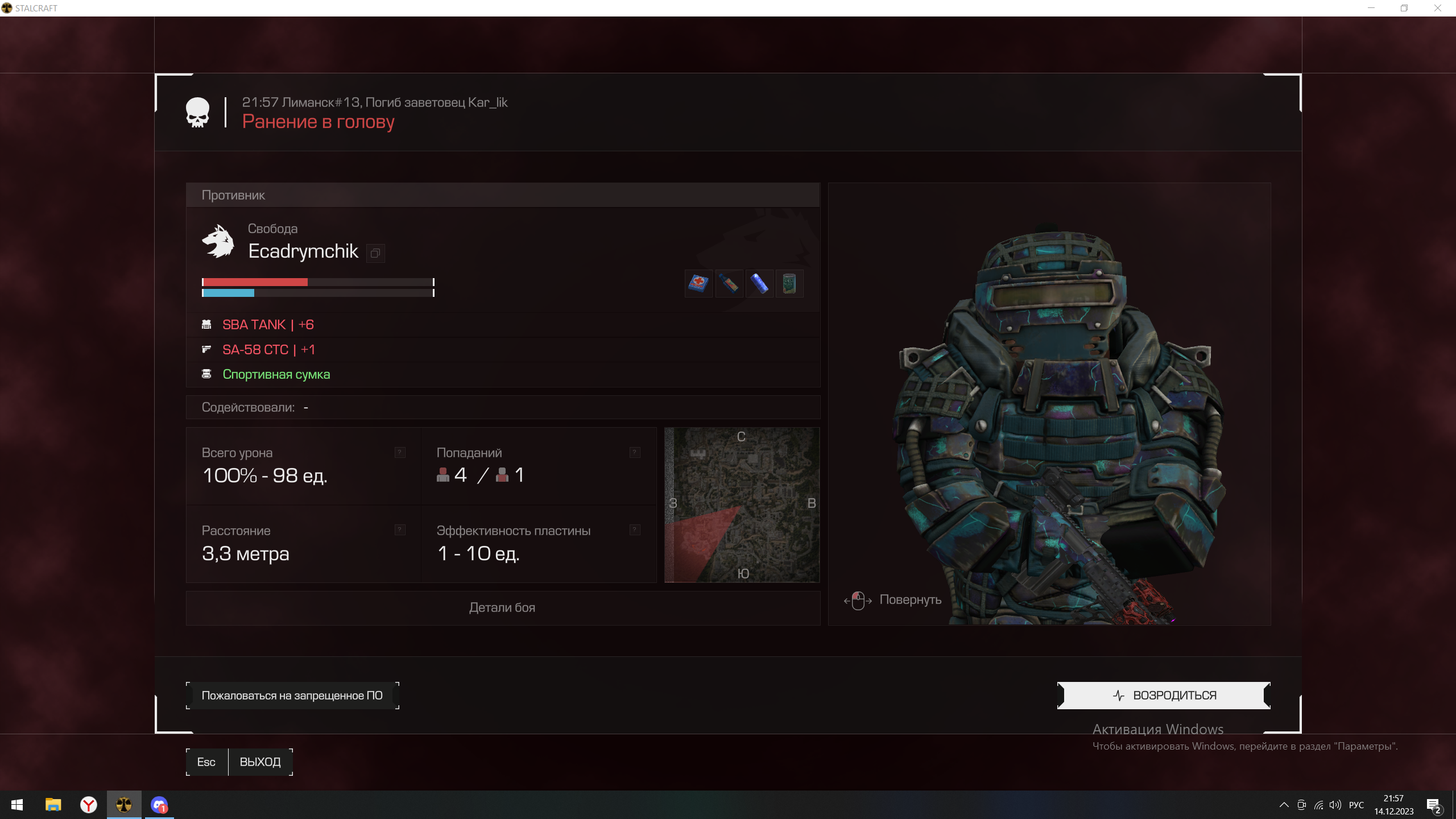Click the backpack icon beside Спортивная сумка
Image resolution: width=1456 pixels, height=819 pixels.
coord(206,374)
